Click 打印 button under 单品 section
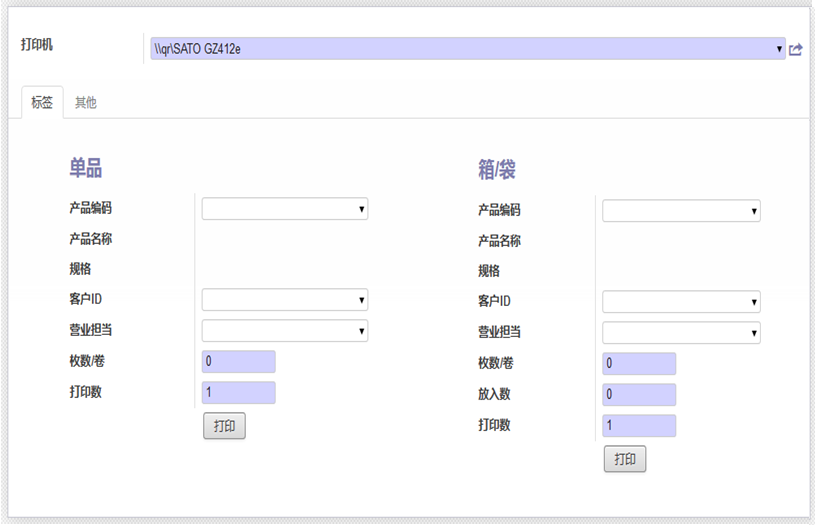The height and width of the screenshot is (525, 815). click(x=224, y=426)
